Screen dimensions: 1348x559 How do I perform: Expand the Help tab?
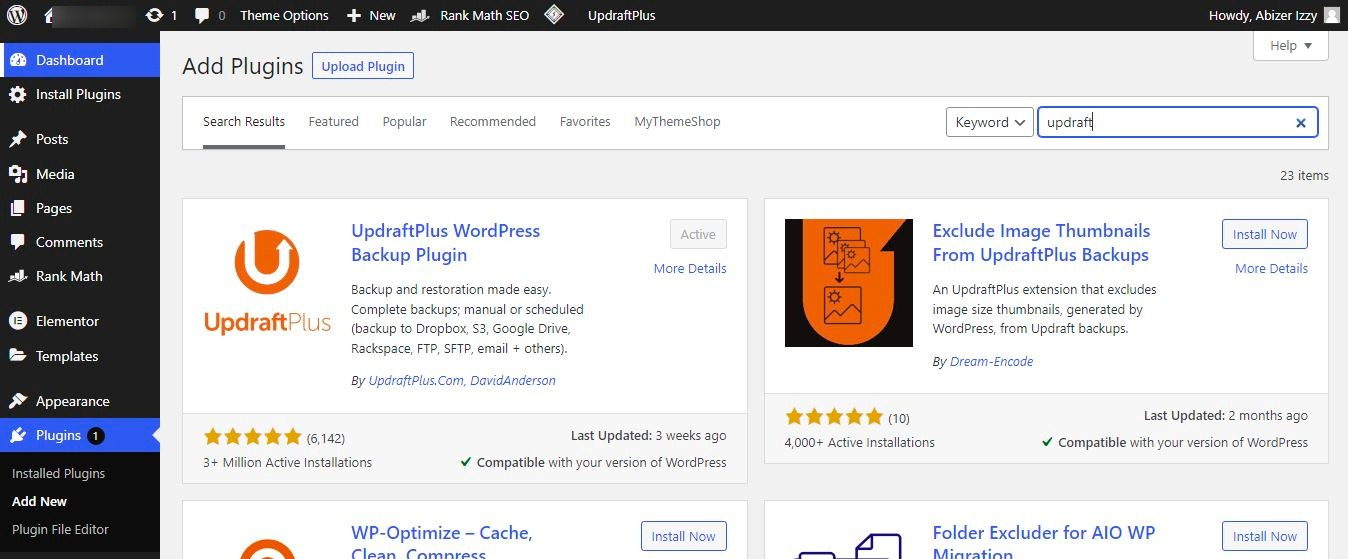pyautogui.click(x=1291, y=45)
